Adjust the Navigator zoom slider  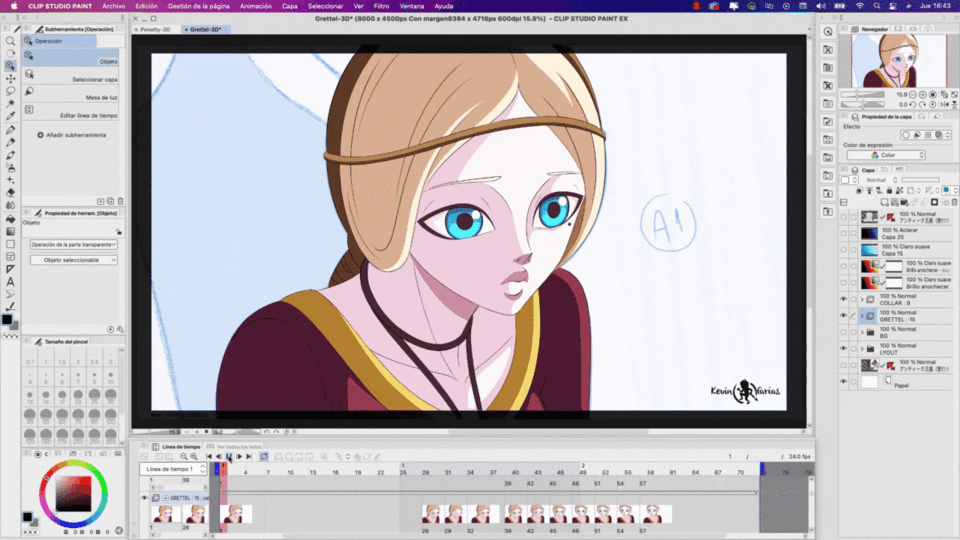click(x=863, y=95)
